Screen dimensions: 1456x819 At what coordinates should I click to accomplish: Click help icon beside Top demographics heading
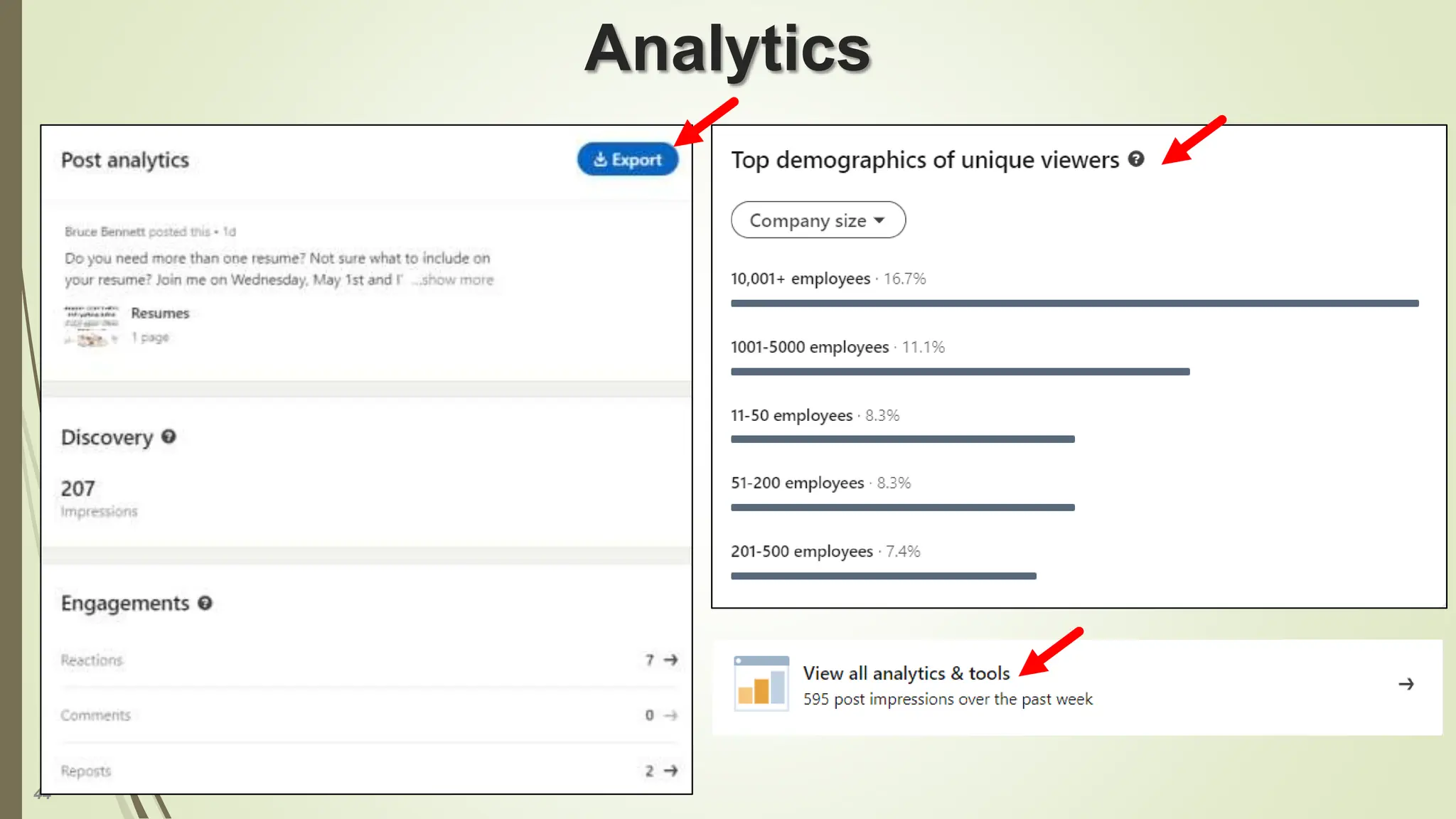click(x=1136, y=159)
